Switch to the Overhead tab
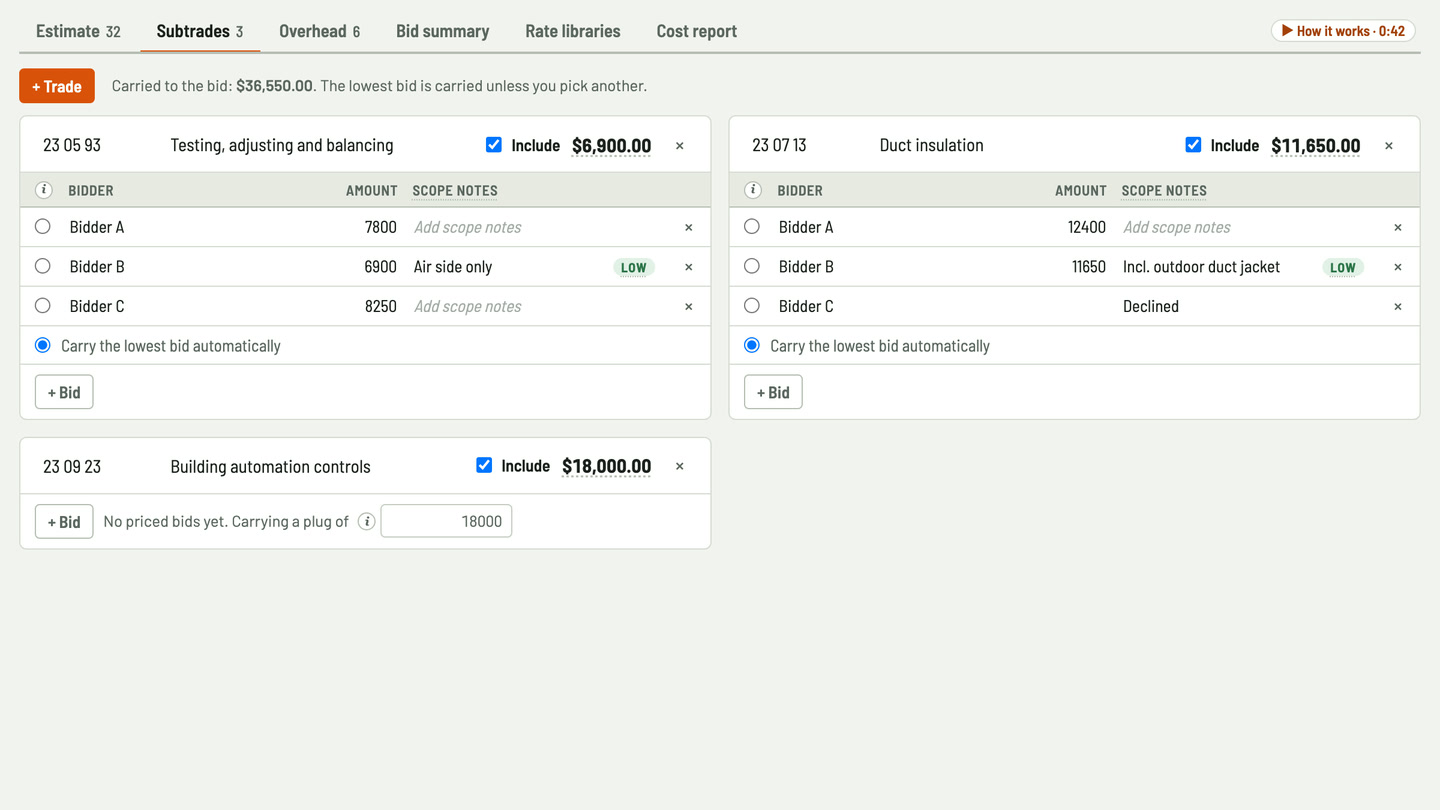 pos(319,31)
